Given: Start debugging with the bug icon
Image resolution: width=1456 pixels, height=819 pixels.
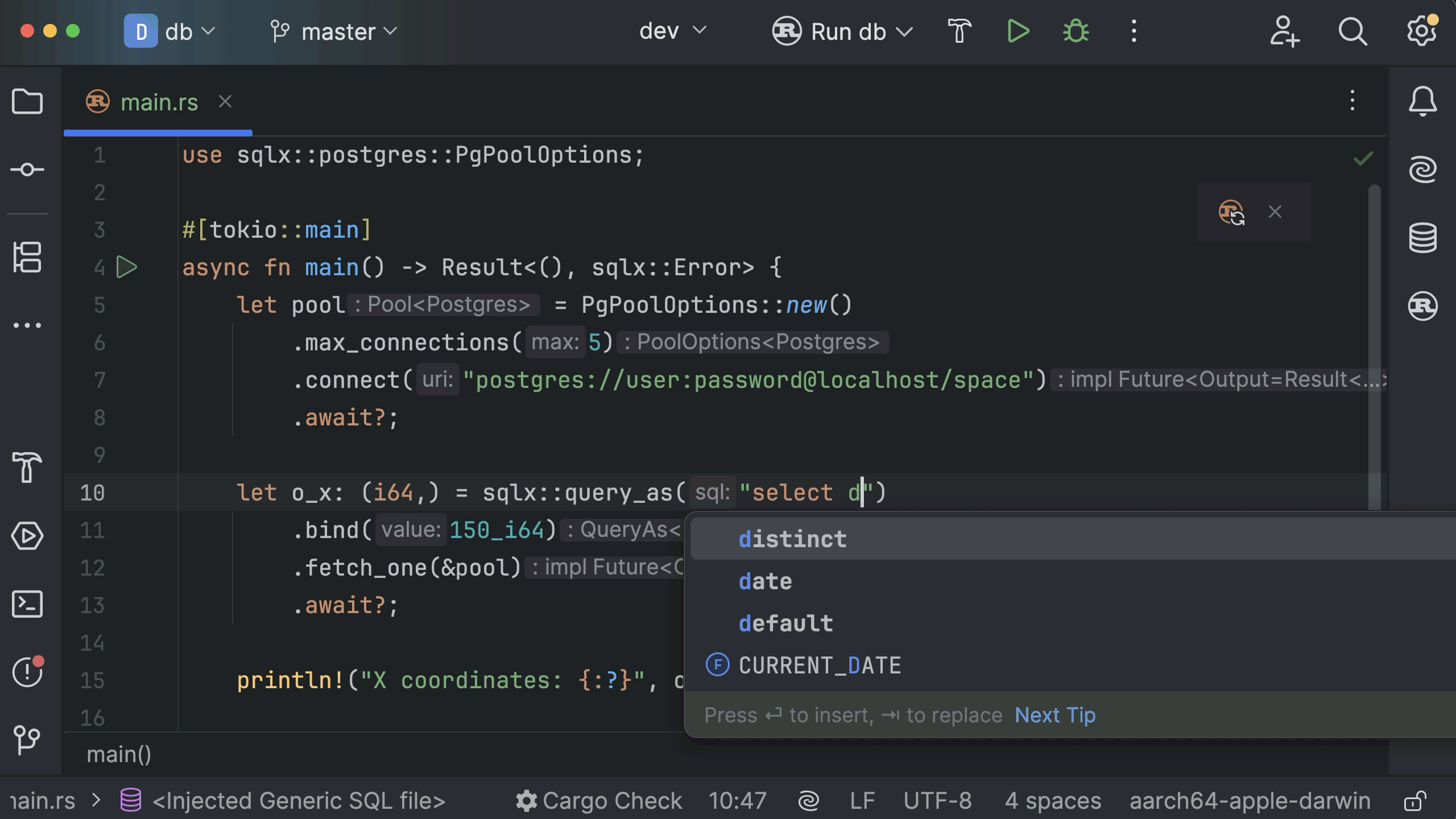Looking at the screenshot, I should (1076, 31).
